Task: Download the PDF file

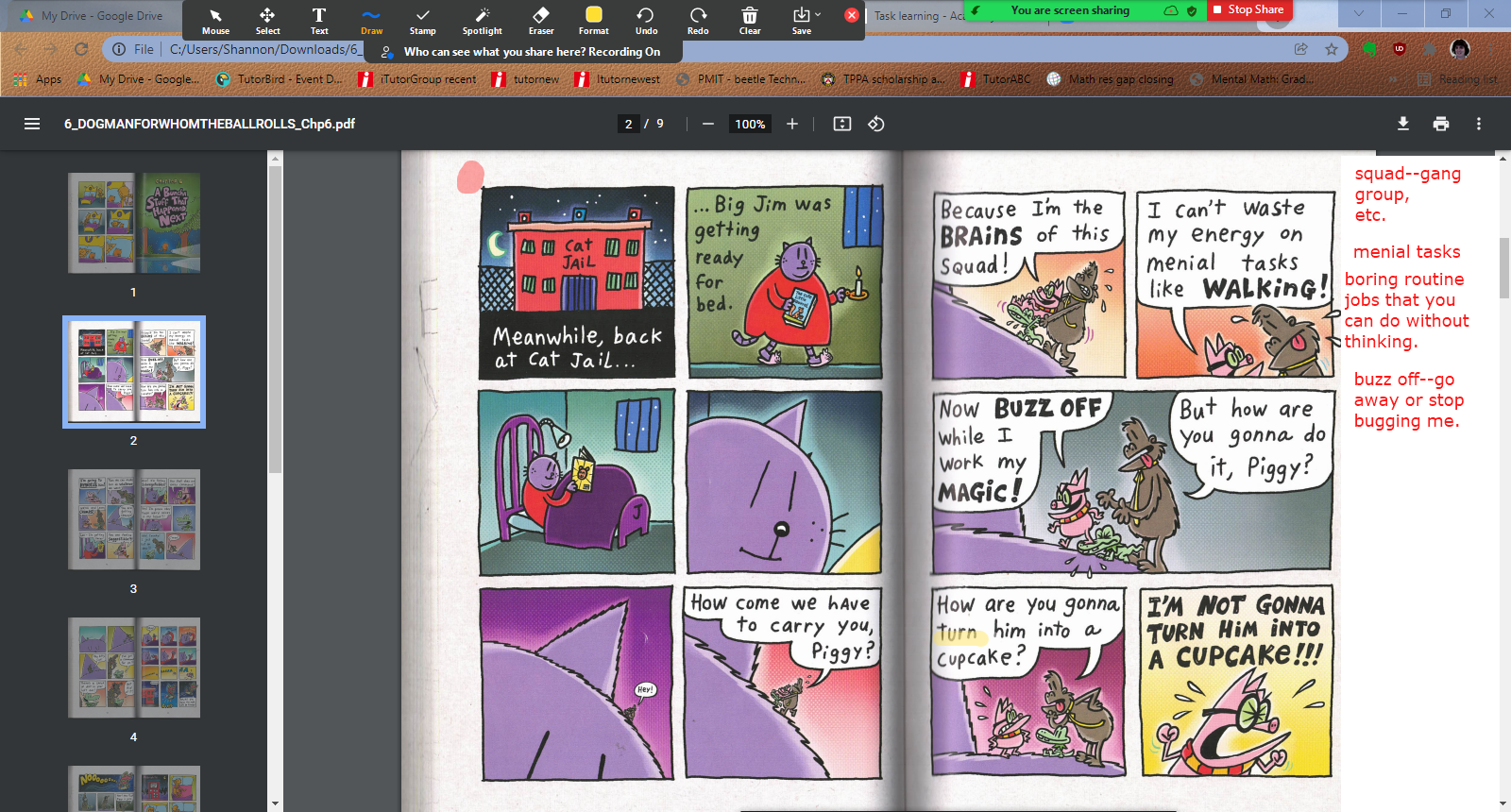Action: point(1403,124)
